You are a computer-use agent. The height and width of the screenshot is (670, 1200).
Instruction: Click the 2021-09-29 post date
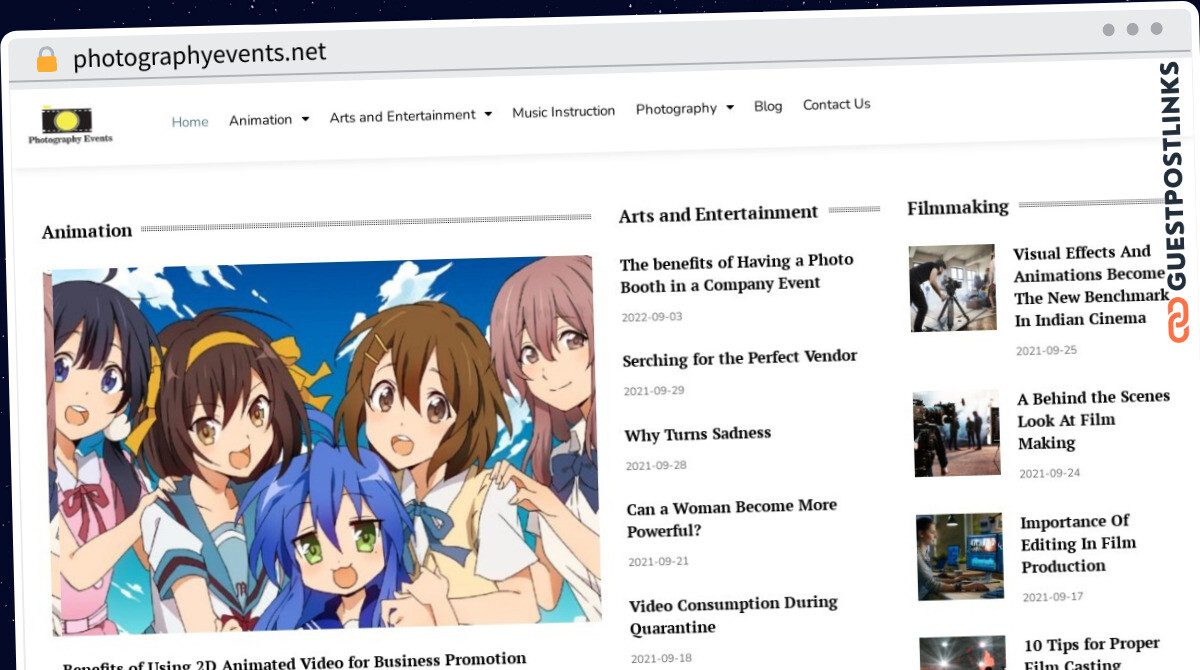(x=654, y=391)
